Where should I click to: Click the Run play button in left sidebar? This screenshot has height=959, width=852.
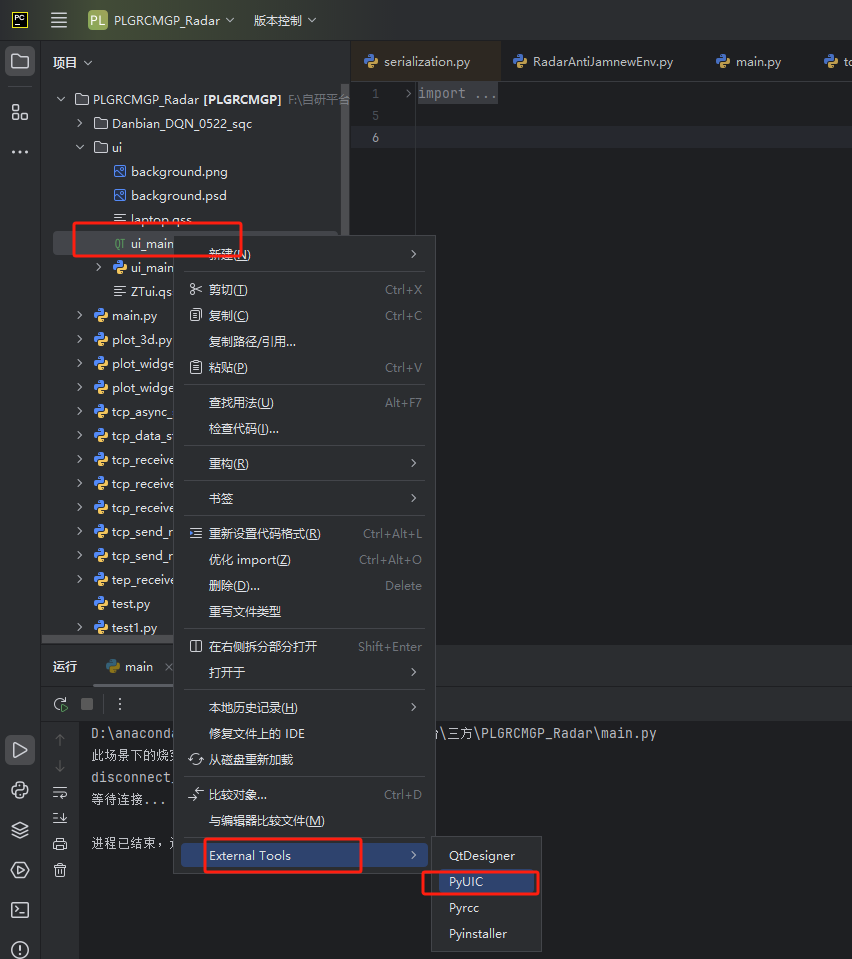(x=19, y=750)
